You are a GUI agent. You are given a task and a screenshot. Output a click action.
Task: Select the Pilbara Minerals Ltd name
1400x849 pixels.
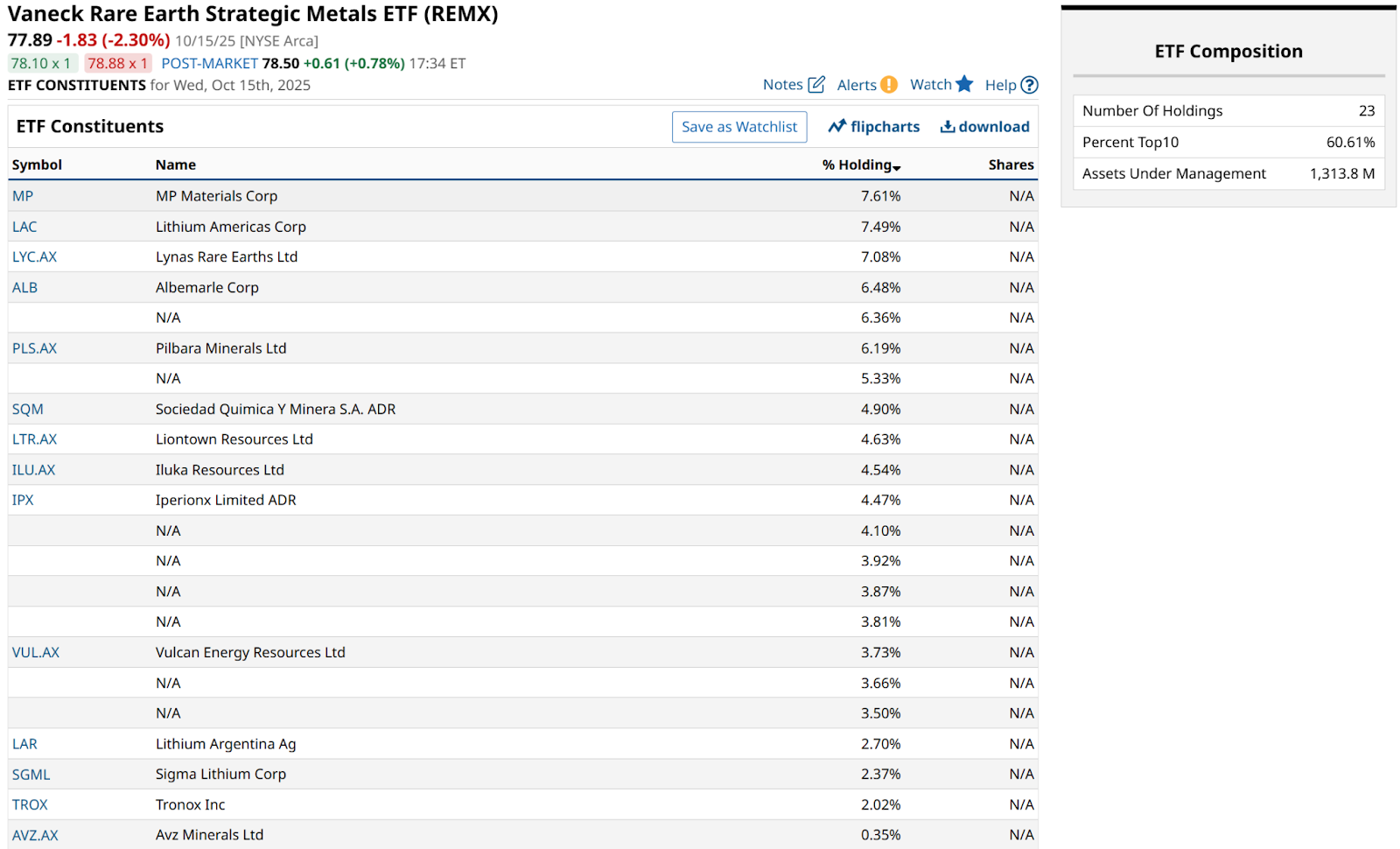coord(221,348)
